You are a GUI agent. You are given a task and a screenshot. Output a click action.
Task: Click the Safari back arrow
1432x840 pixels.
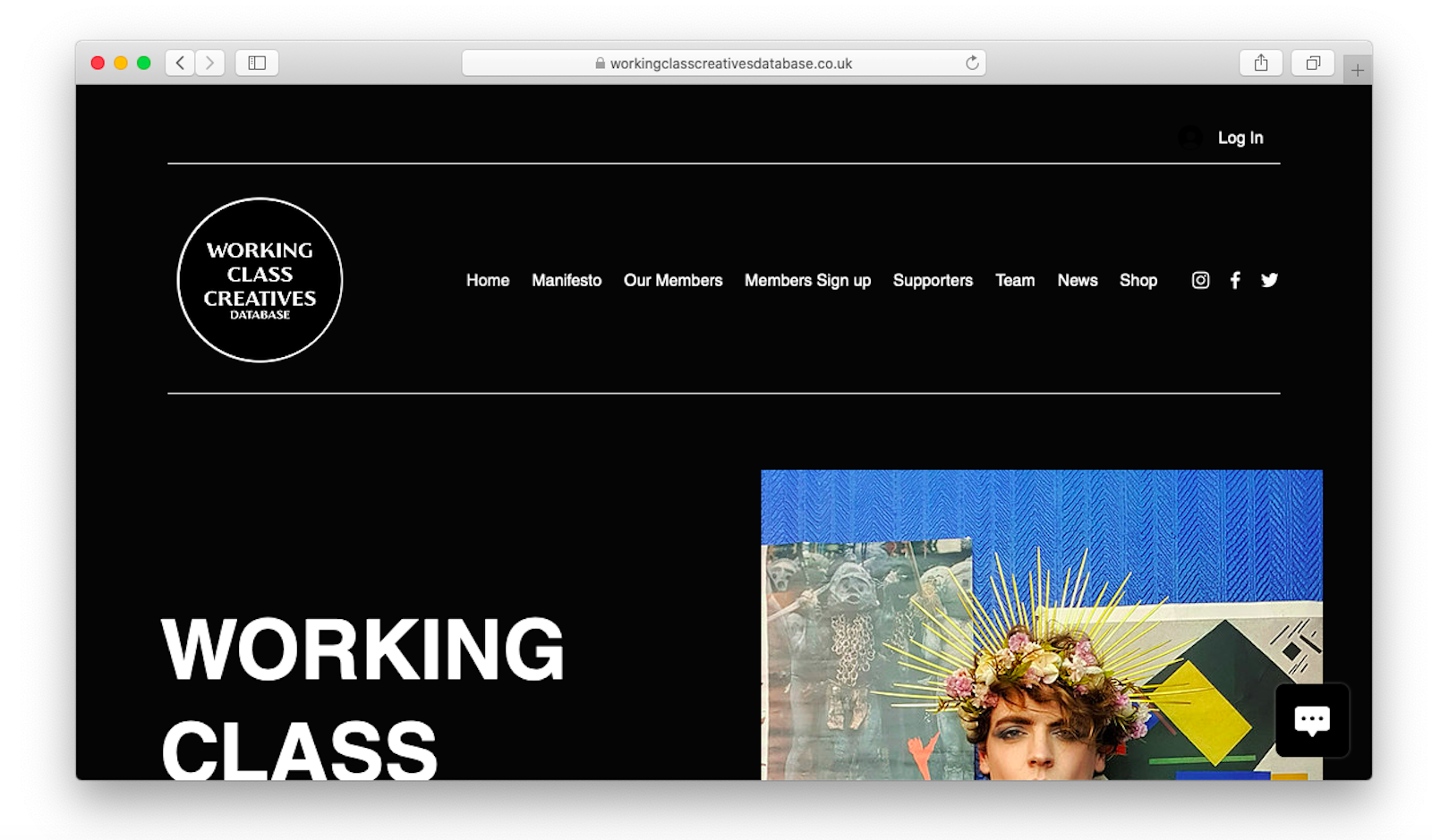tap(180, 63)
